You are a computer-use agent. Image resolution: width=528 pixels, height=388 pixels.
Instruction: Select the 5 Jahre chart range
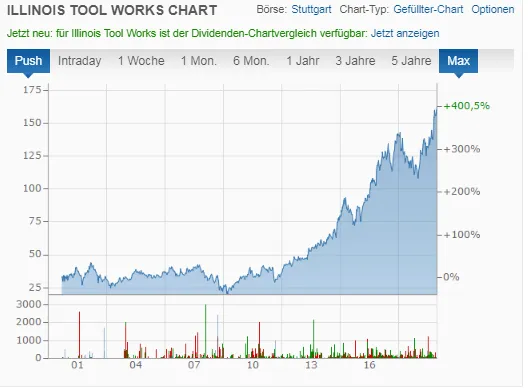click(411, 61)
